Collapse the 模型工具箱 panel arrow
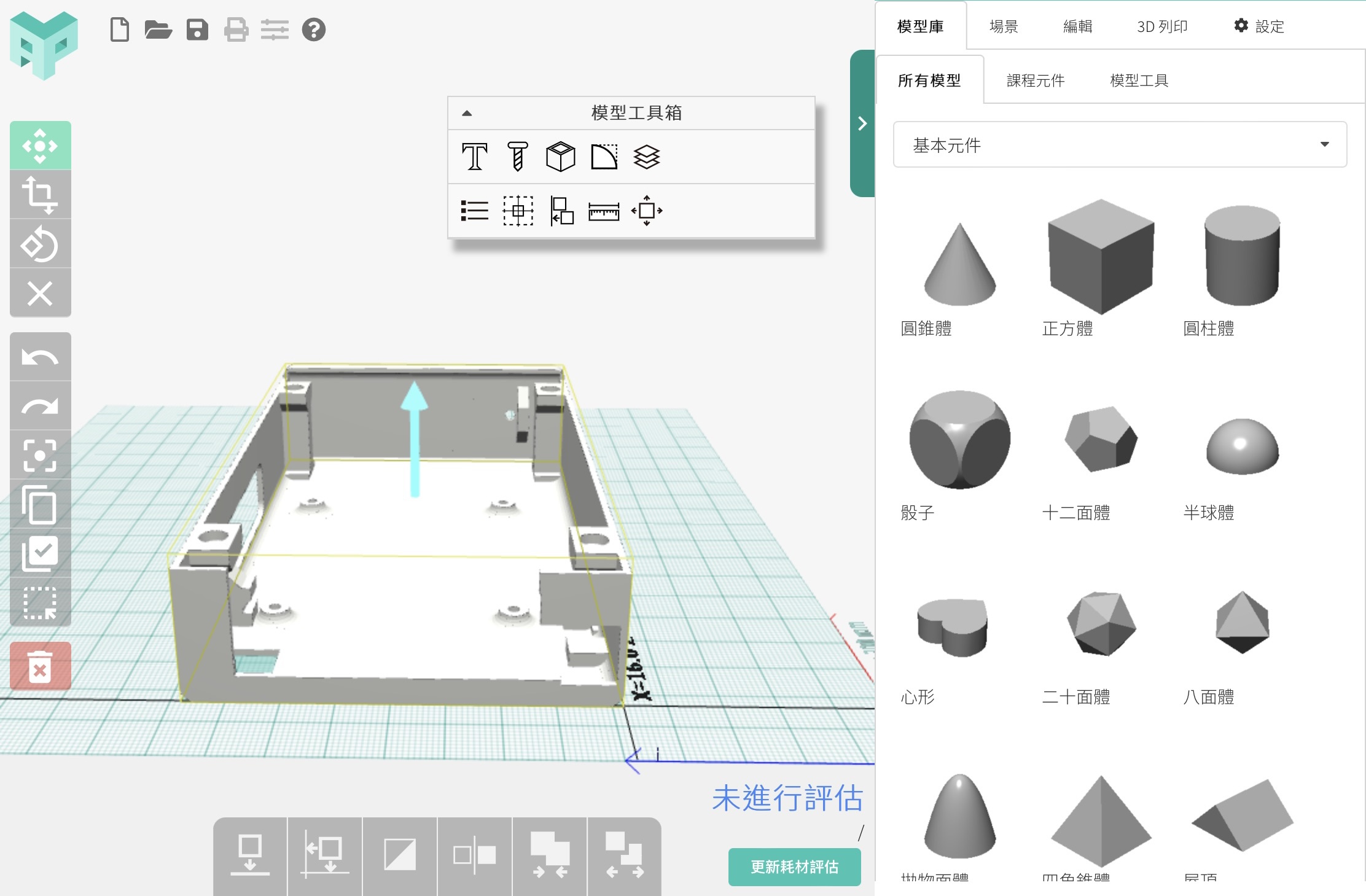The width and height of the screenshot is (1366, 896). tap(467, 113)
